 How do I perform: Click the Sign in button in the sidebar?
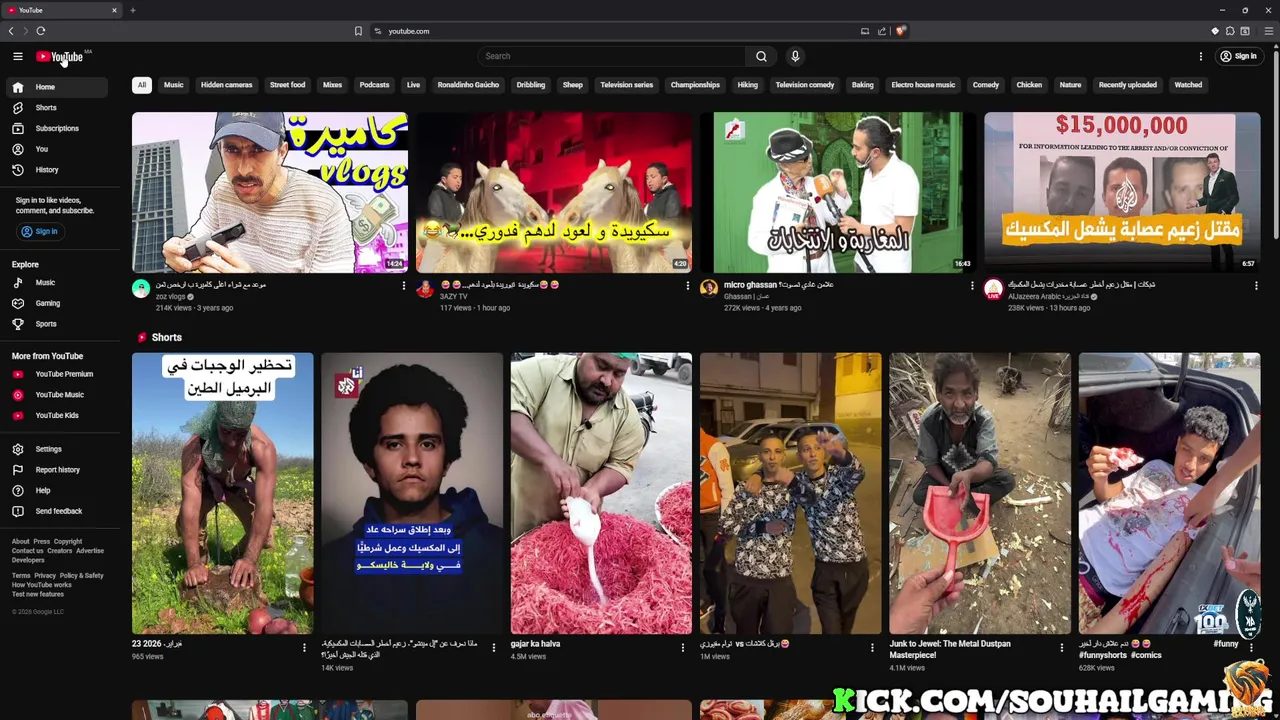click(40, 231)
